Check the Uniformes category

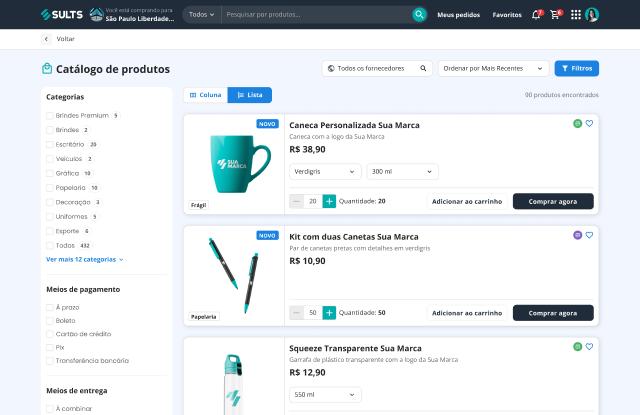pos(50,217)
